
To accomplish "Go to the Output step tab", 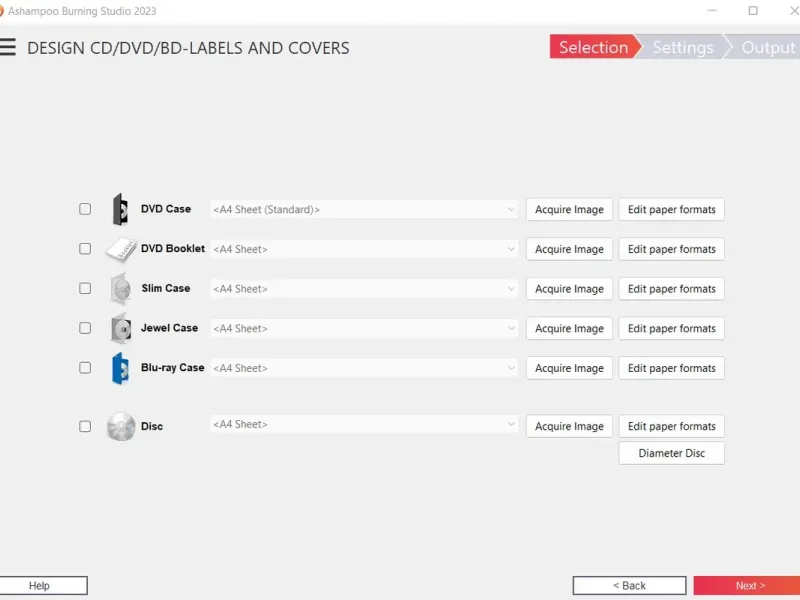I will (764, 47).
